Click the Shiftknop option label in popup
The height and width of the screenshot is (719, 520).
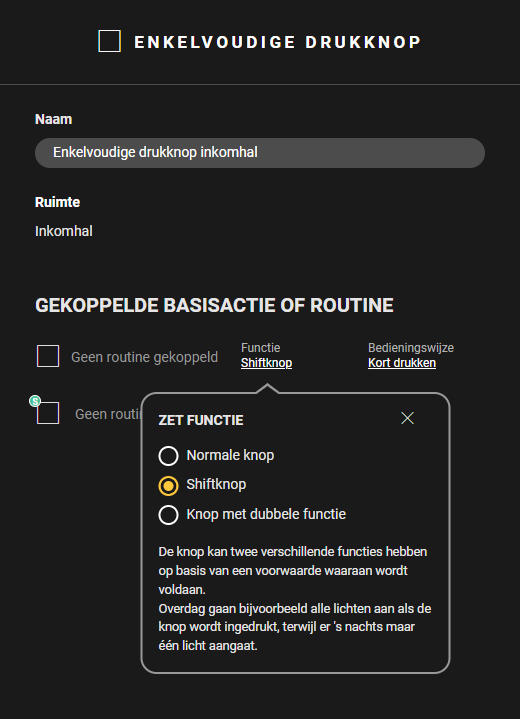tap(216, 484)
